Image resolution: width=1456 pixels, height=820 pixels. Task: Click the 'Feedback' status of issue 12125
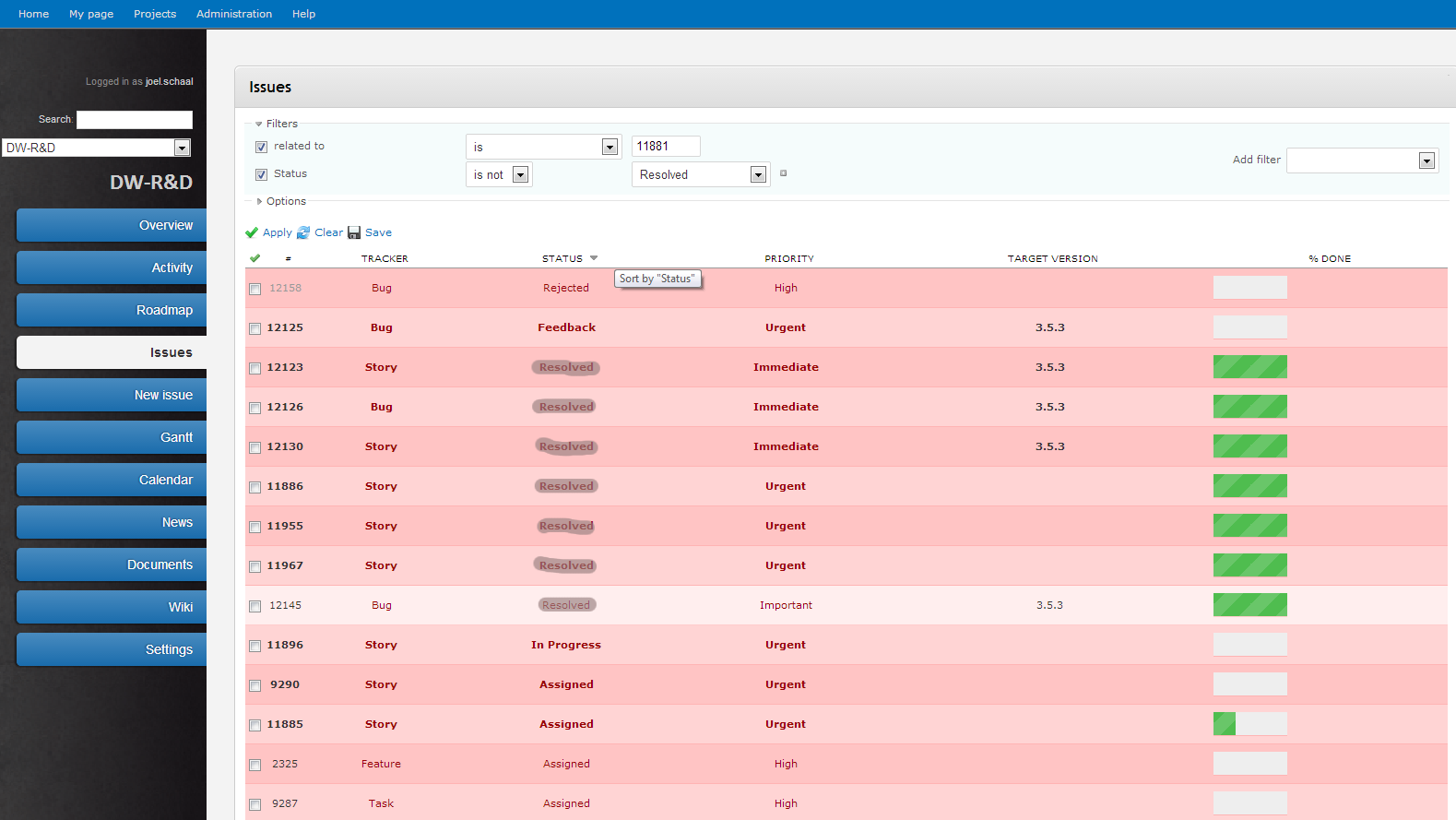pyautogui.click(x=567, y=327)
